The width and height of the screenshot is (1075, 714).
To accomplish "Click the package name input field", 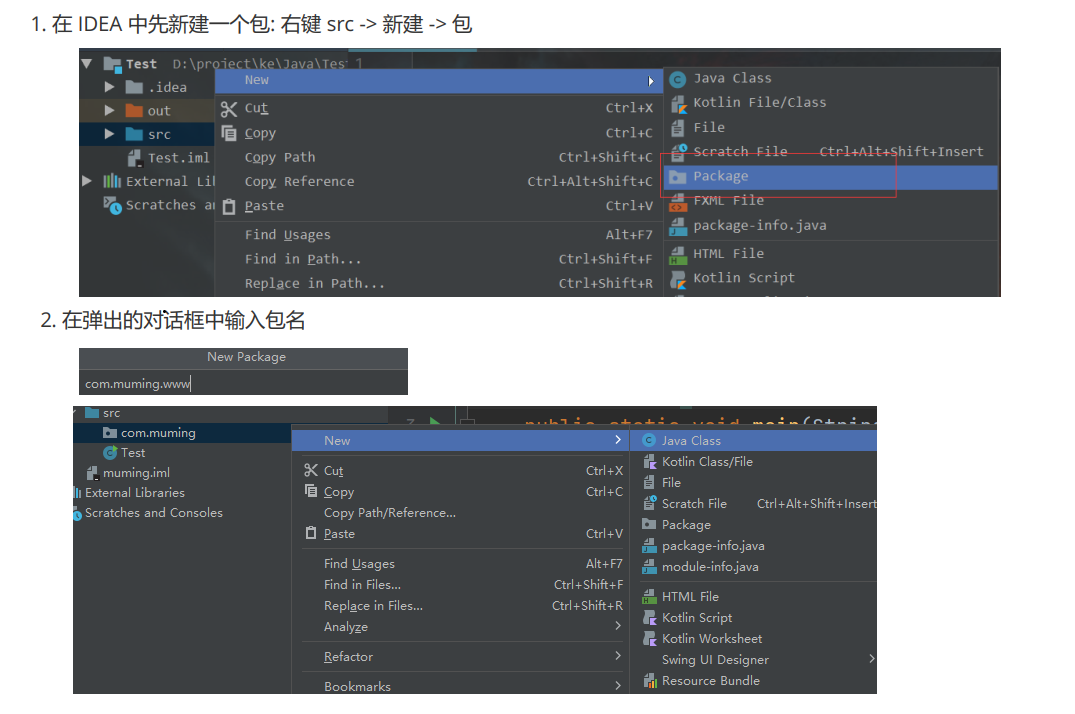I will pyautogui.click(x=240, y=383).
